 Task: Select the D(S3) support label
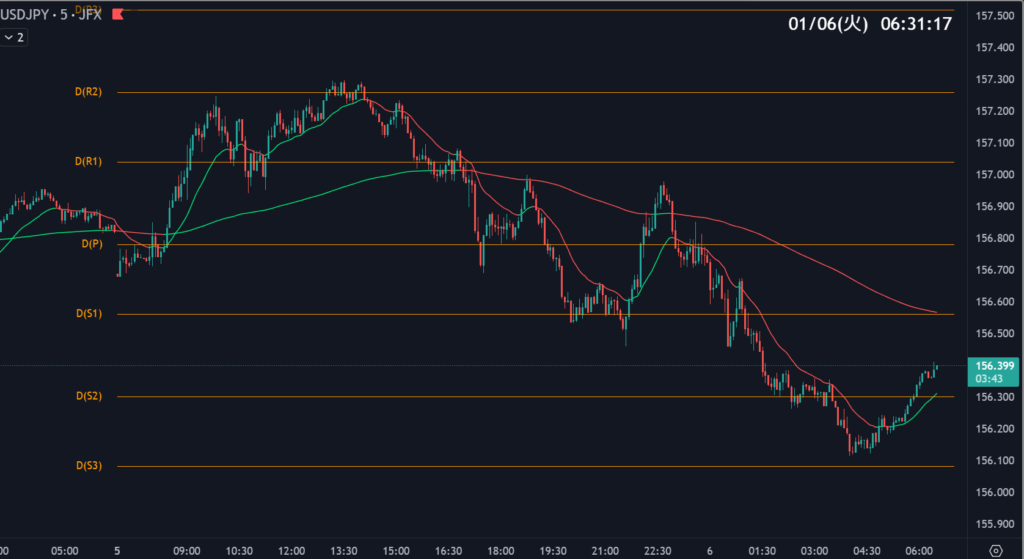point(88,466)
